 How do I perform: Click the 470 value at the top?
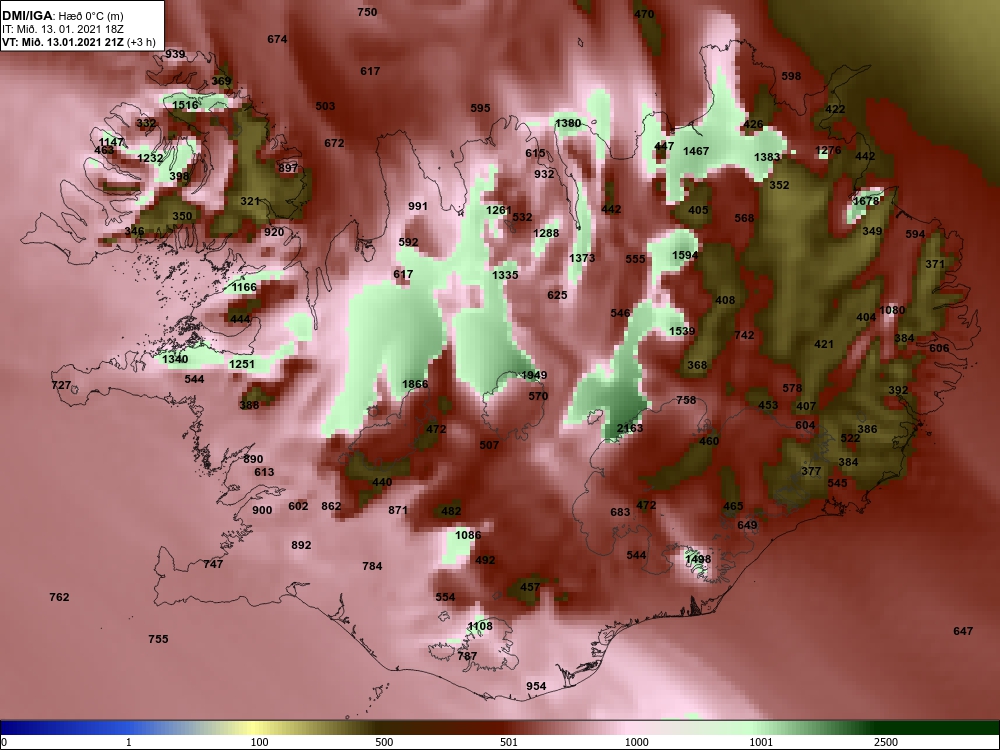644,13
